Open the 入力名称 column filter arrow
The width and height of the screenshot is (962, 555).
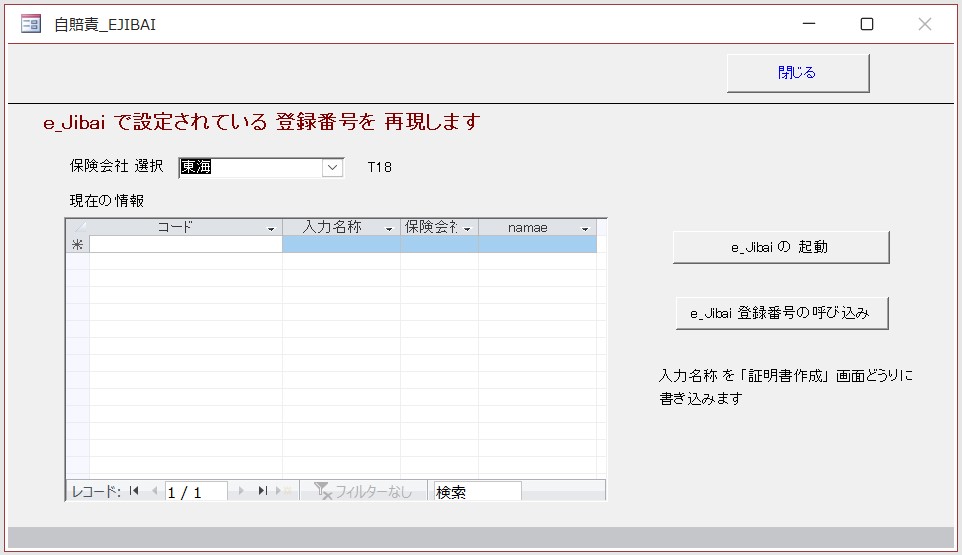pos(389,229)
